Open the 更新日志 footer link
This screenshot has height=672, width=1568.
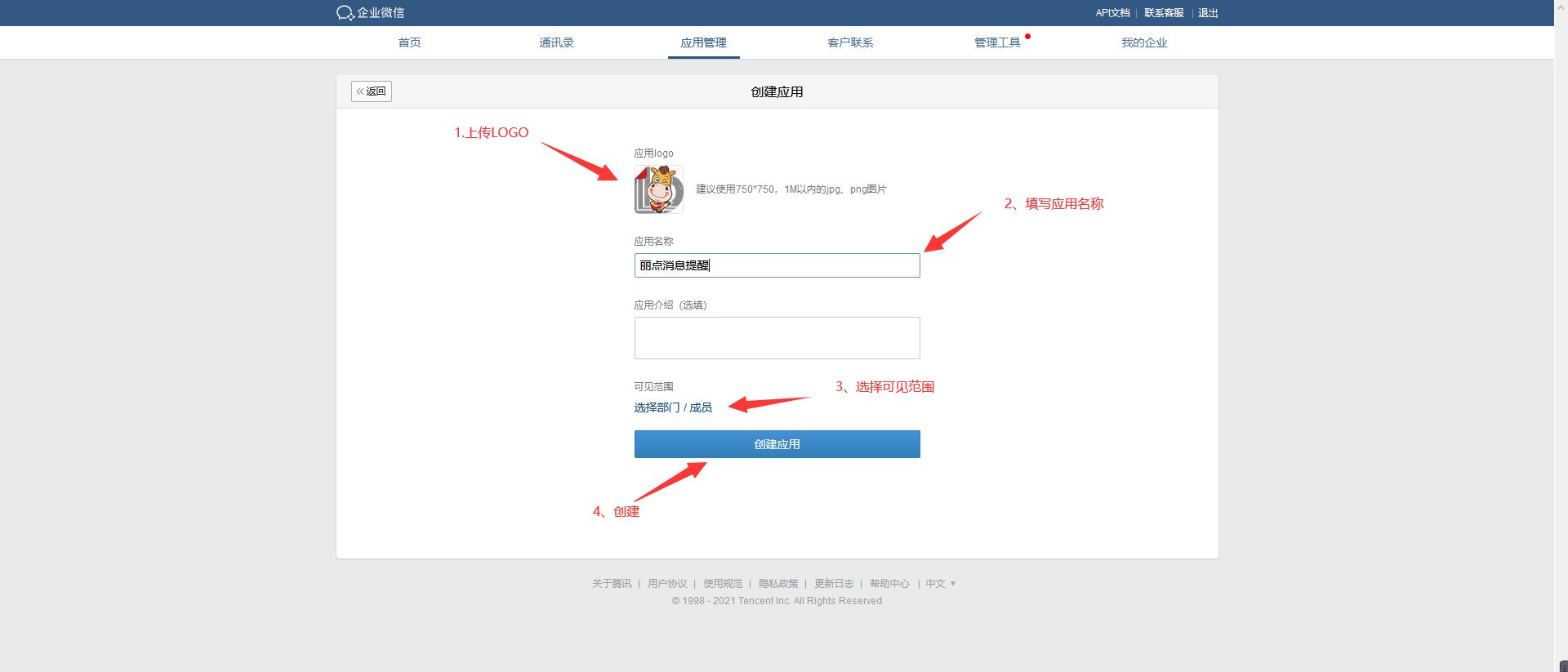coord(834,584)
